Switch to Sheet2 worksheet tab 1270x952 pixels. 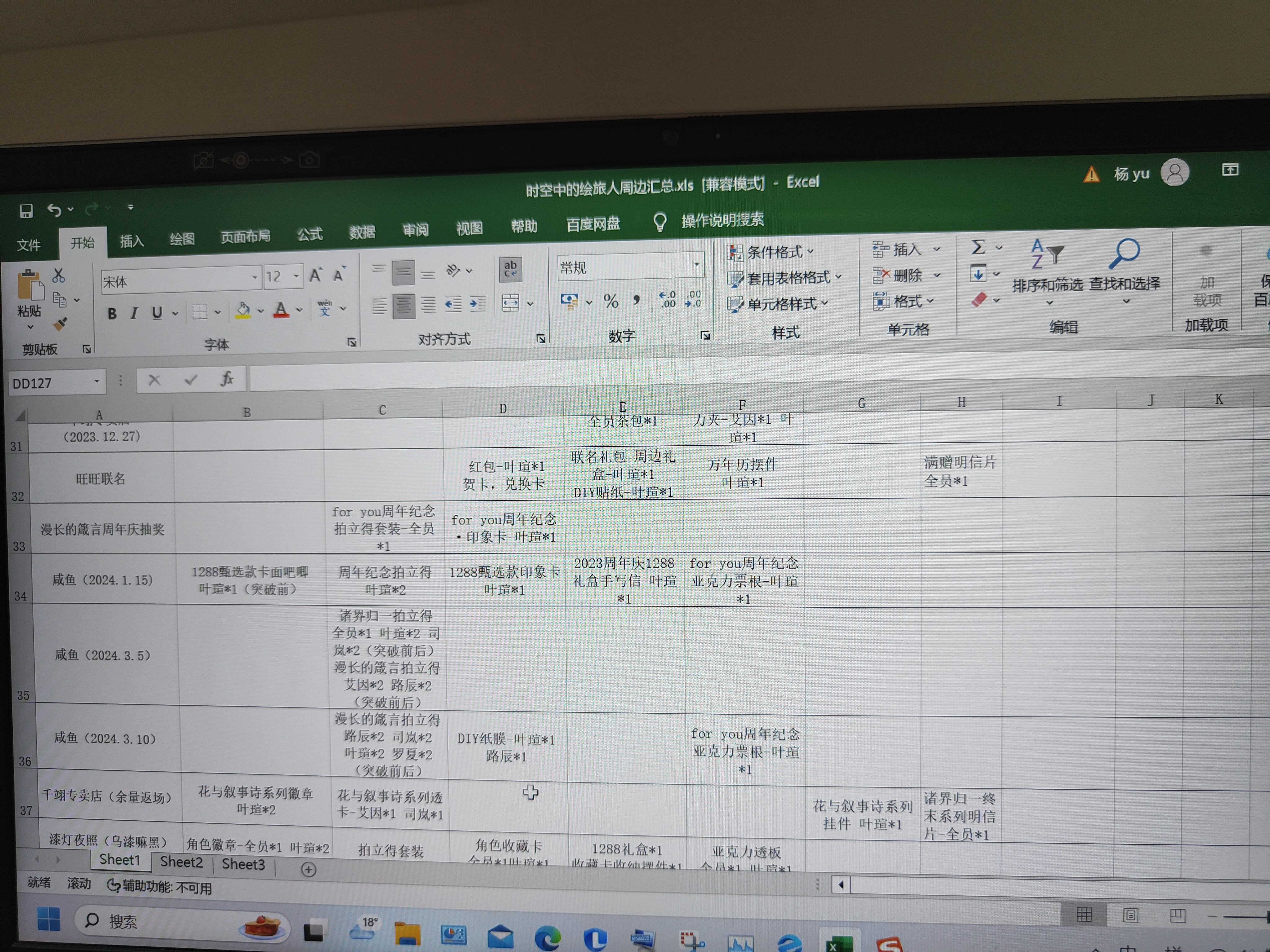(x=181, y=862)
